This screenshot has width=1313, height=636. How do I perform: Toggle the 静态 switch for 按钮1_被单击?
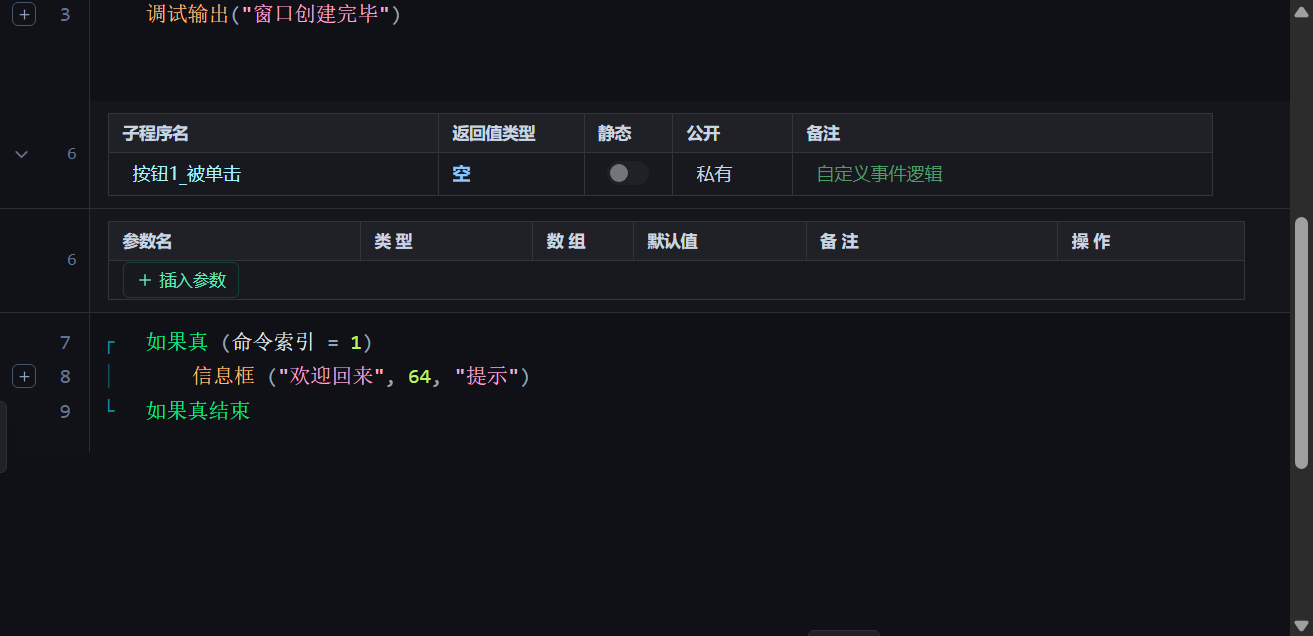tap(628, 173)
